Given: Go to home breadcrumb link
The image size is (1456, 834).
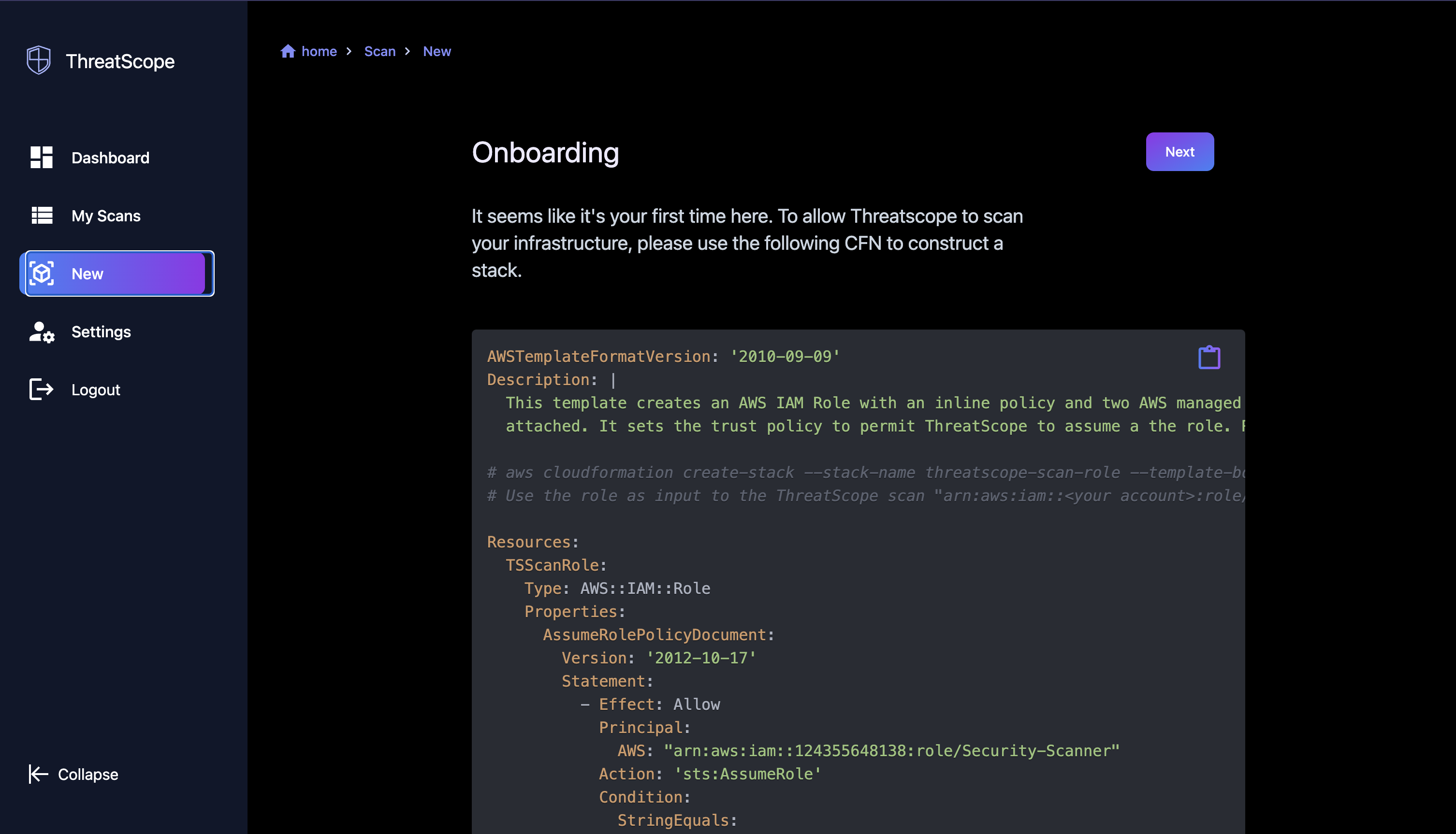Looking at the screenshot, I should pos(319,52).
